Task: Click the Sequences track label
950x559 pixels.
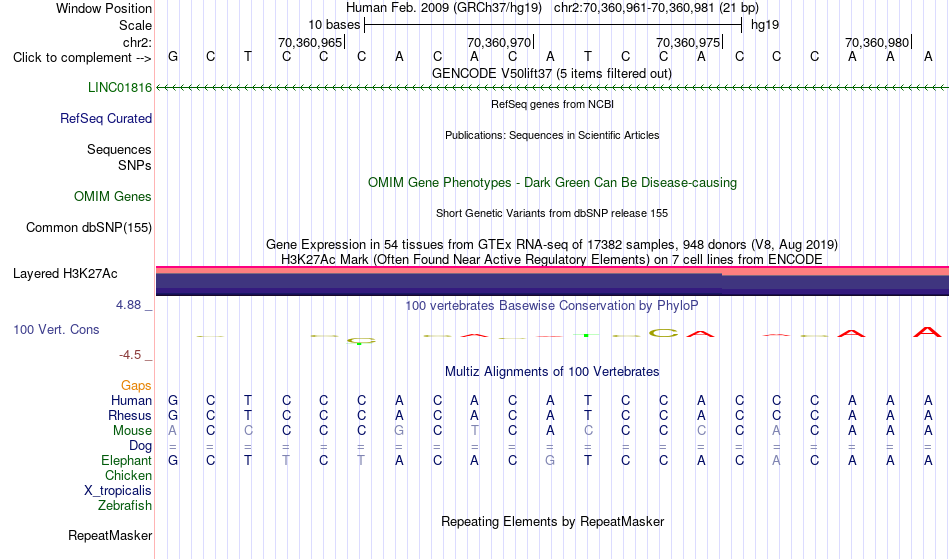Action: pos(119,149)
